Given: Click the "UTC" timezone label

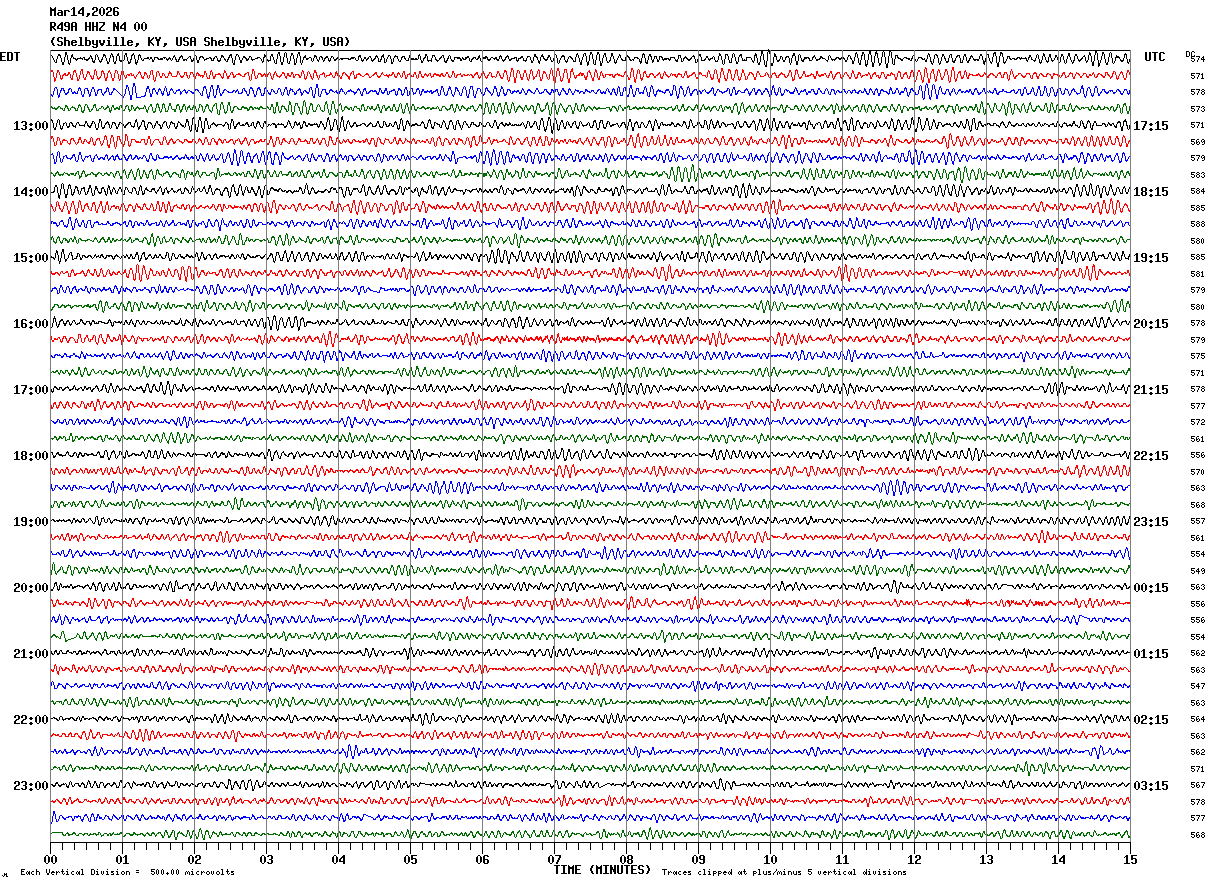Looking at the screenshot, I should 1155,57.
